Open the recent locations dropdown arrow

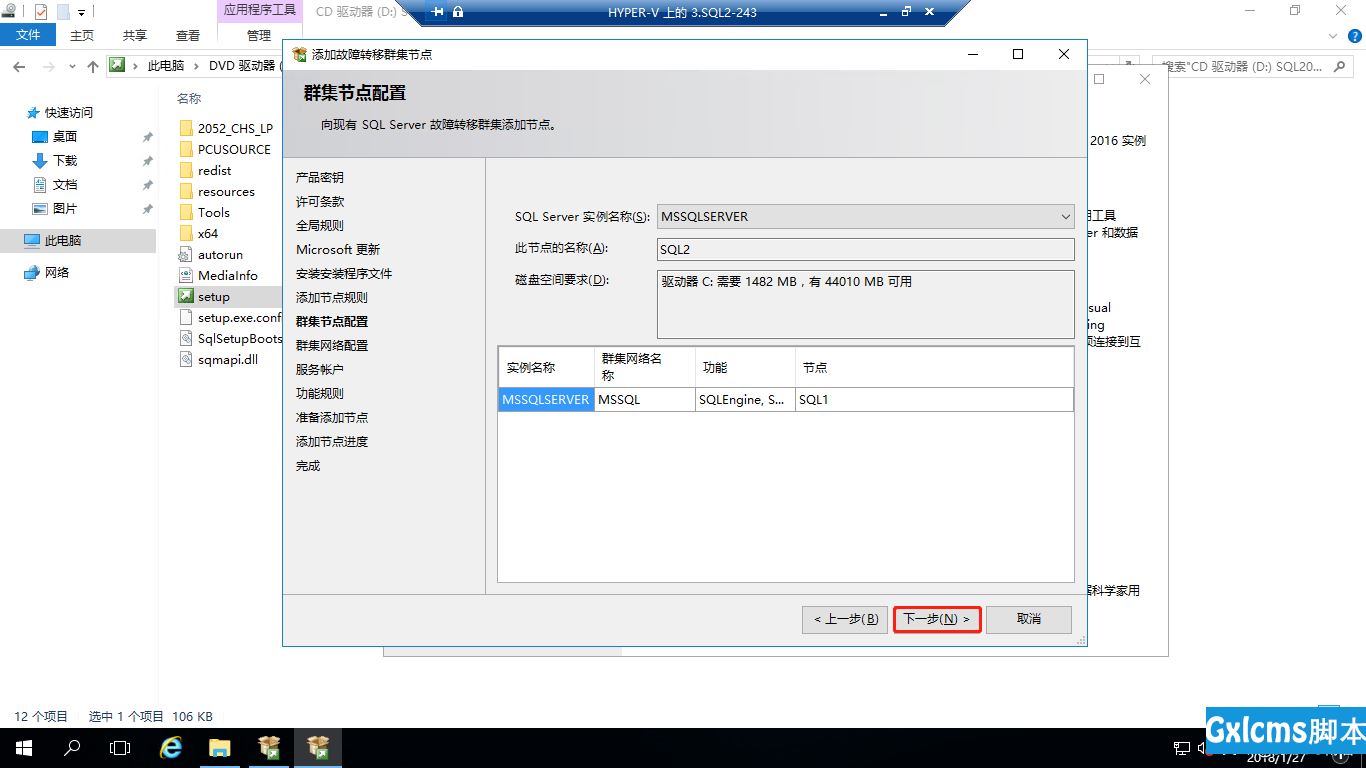[72, 66]
